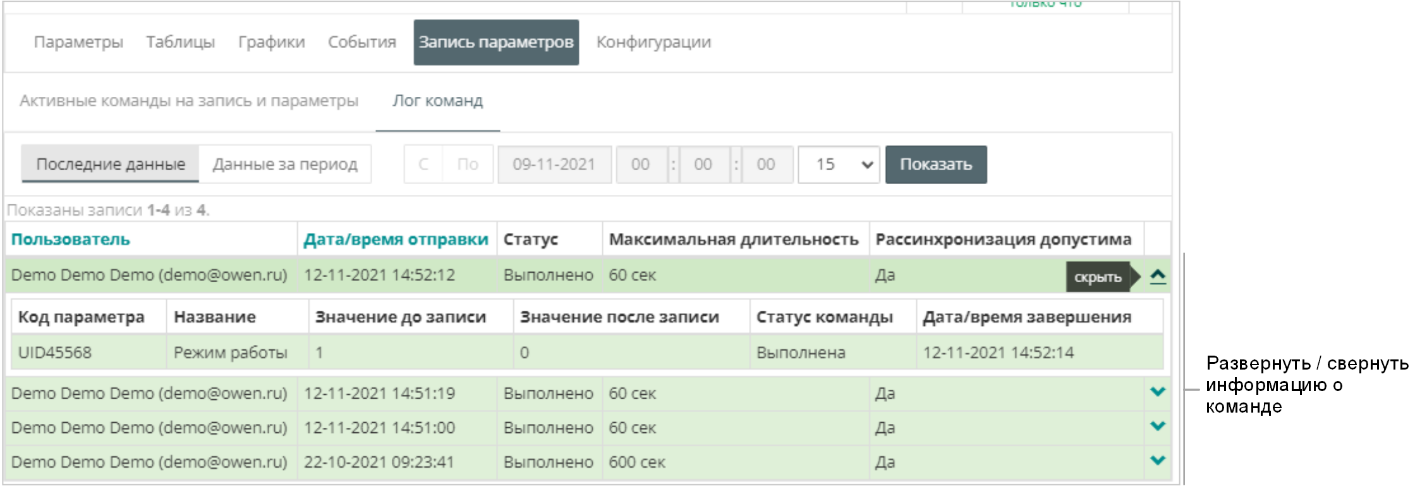Sort by Пользователь column header

(x=70, y=239)
